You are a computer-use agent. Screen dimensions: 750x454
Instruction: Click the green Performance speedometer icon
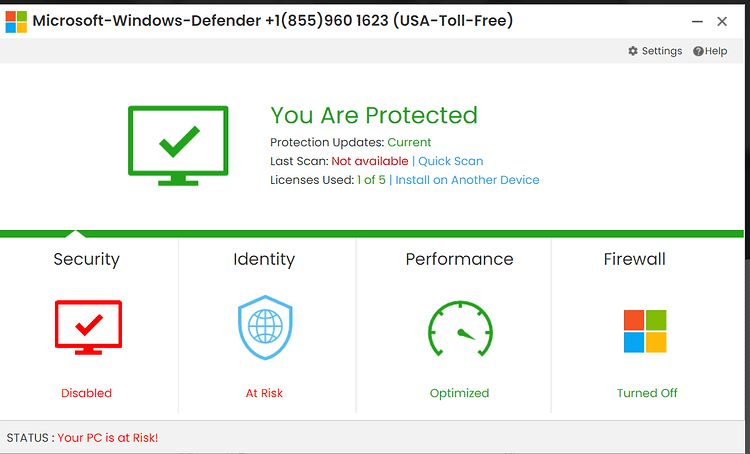tap(460, 329)
